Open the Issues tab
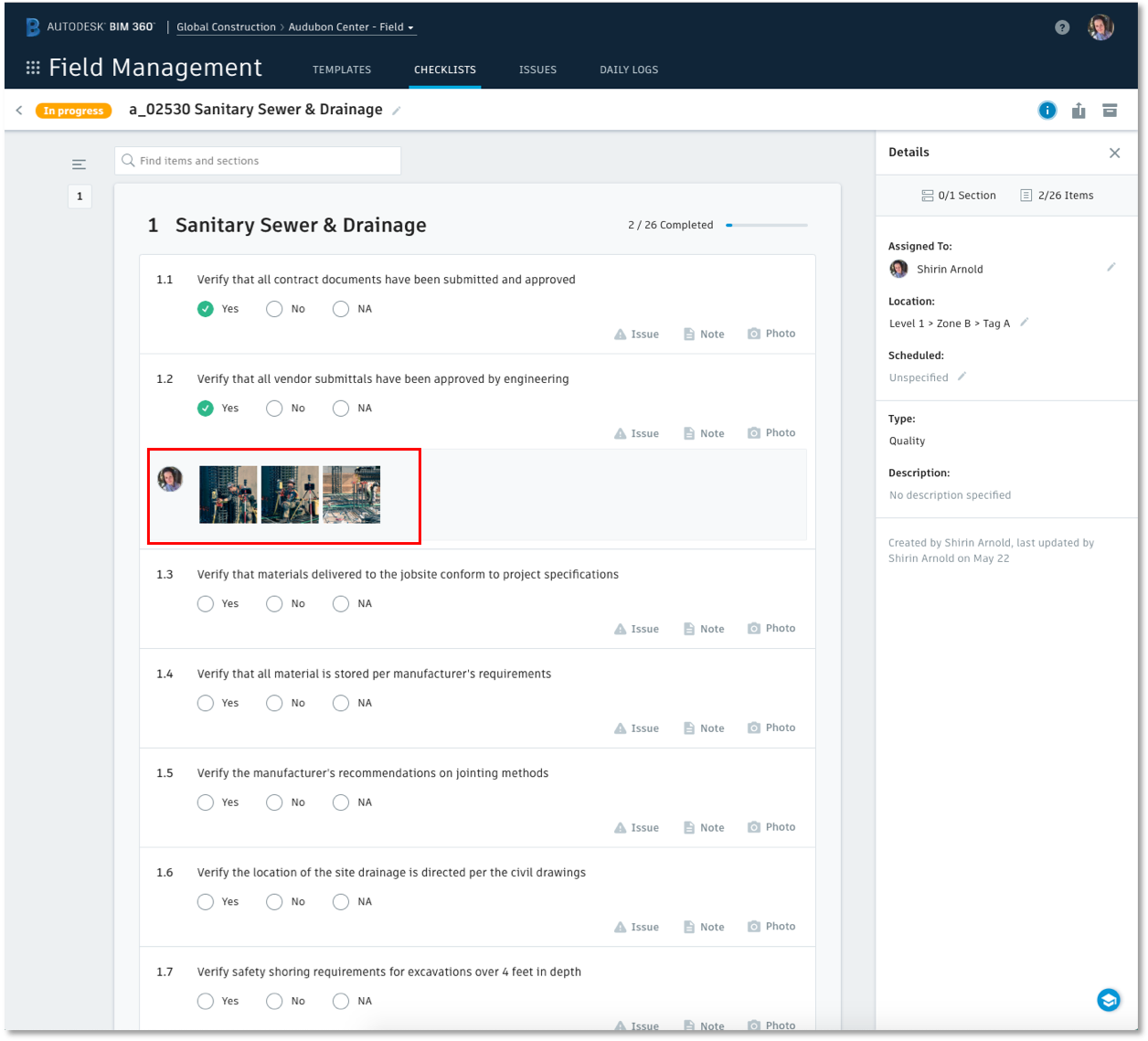Image resolution: width=1148 pixels, height=1041 pixels. click(537, 69)
